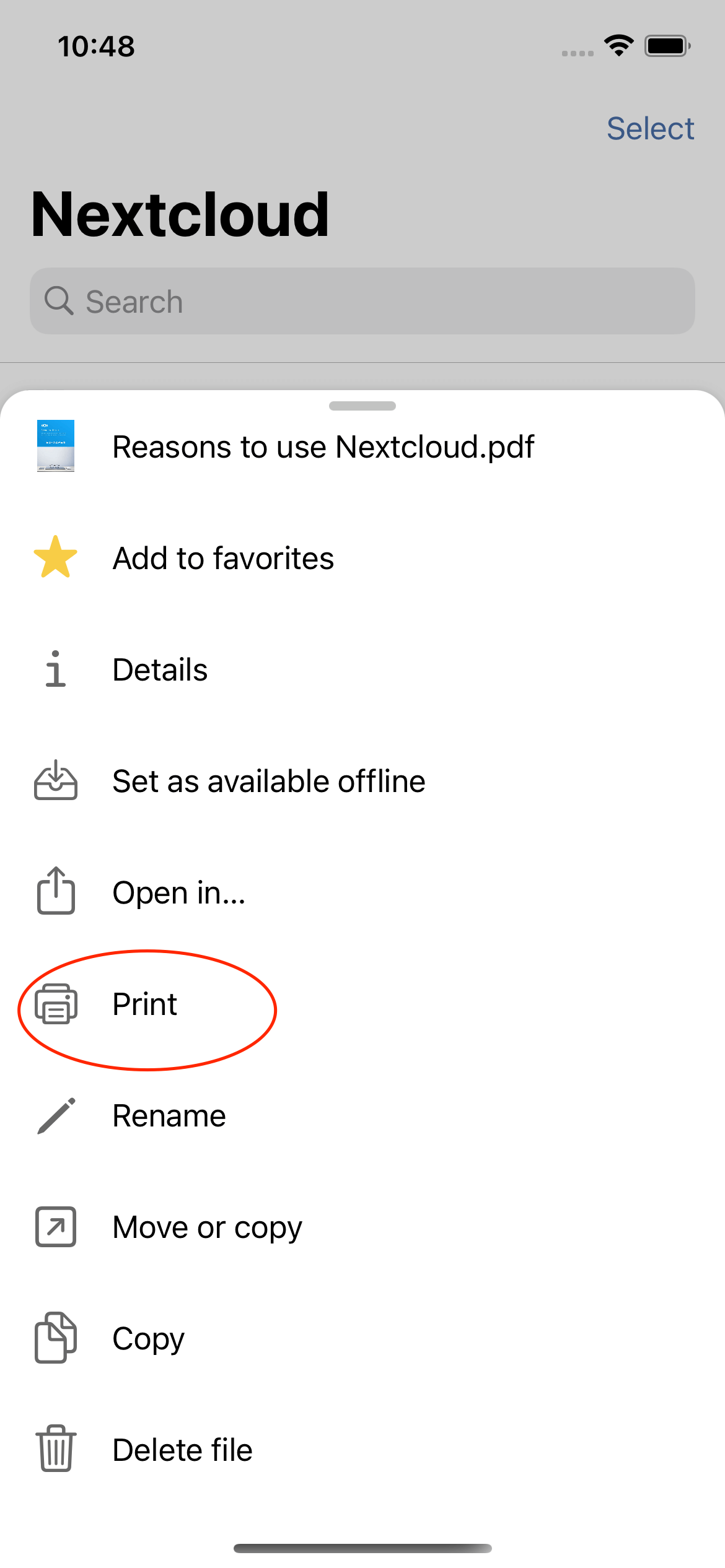Tap the battery status icon
This screenshot has width=725, height=1568.
(x=667, y=46)
